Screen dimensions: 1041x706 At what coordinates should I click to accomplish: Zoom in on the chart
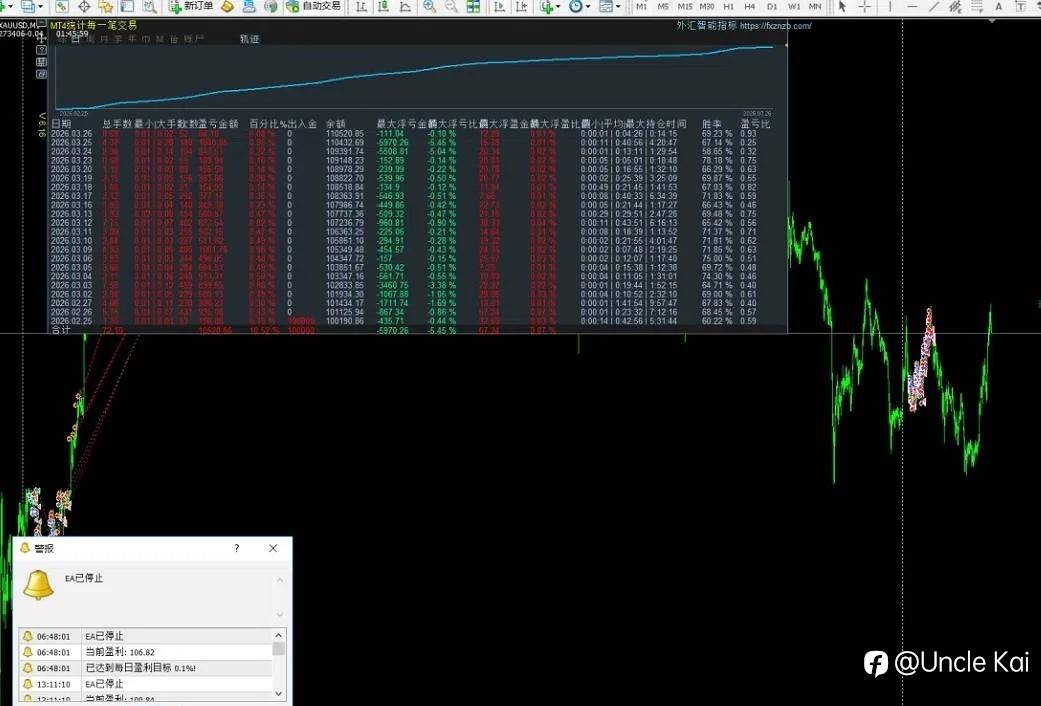[430, 7]
